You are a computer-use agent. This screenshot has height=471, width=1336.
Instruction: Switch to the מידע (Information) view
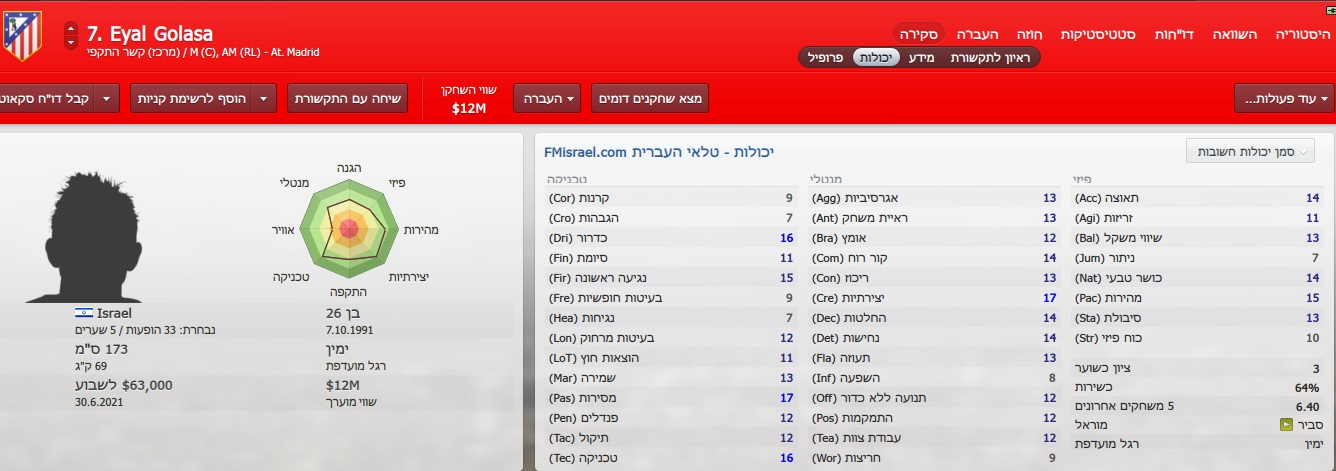921,57
